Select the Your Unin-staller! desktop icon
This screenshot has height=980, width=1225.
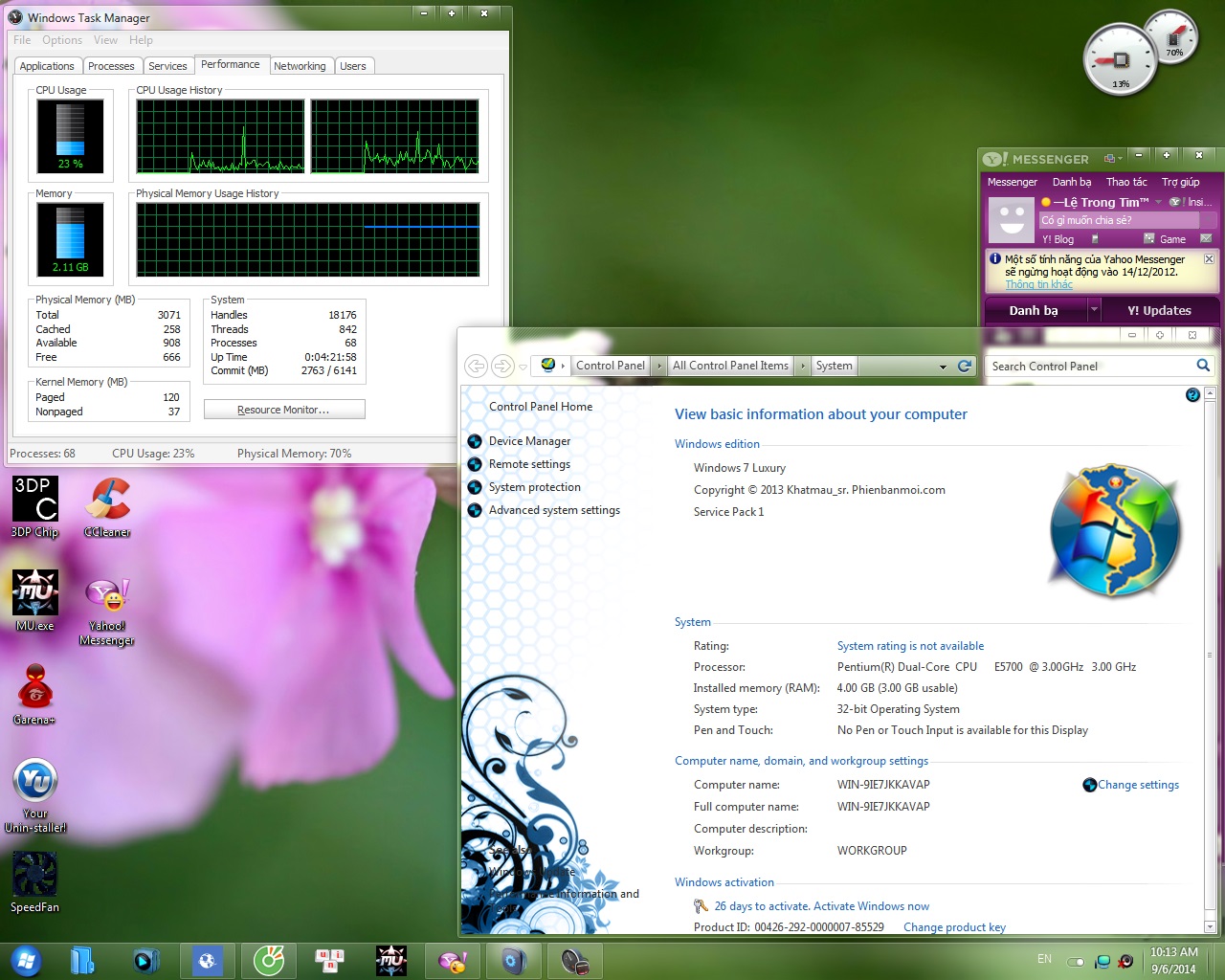[35, 795]
